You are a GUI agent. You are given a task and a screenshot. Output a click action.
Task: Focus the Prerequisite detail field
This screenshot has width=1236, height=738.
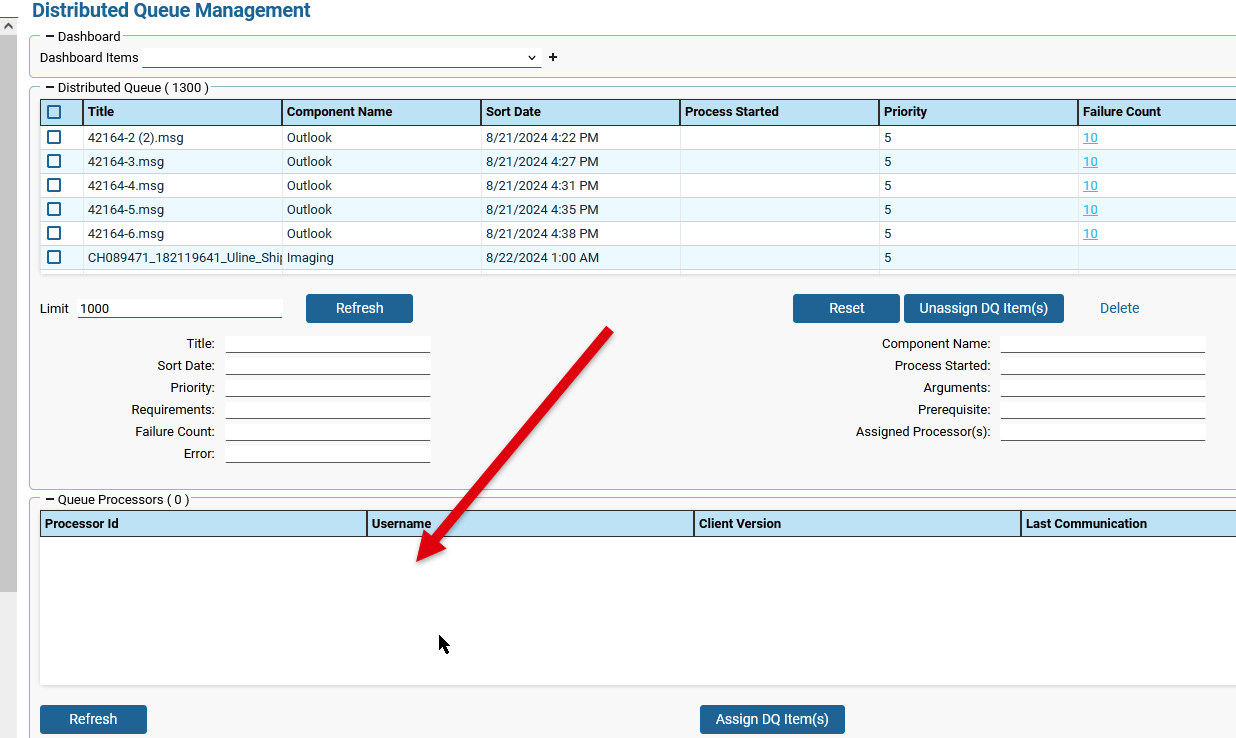(1103, 409)
